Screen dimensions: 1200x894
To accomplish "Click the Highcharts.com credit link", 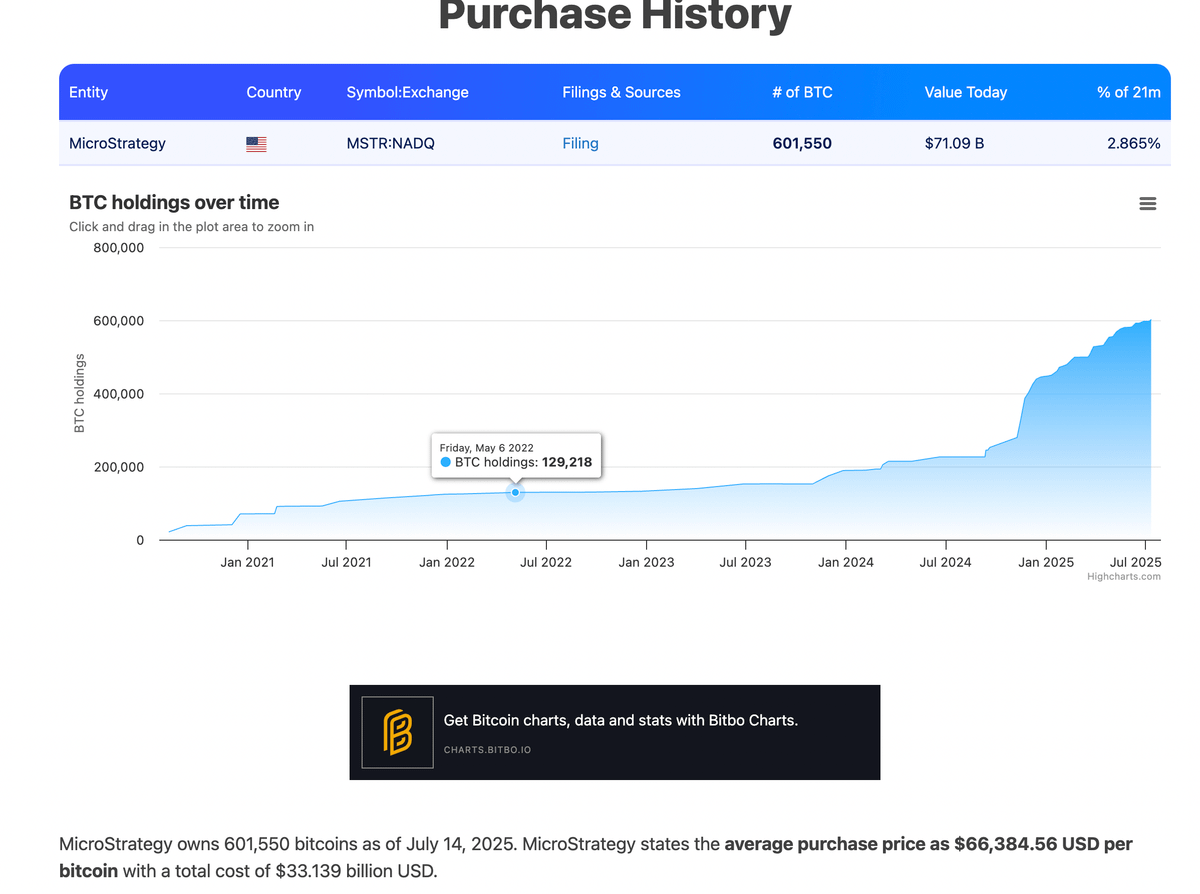I will [x=1123, y=576].
